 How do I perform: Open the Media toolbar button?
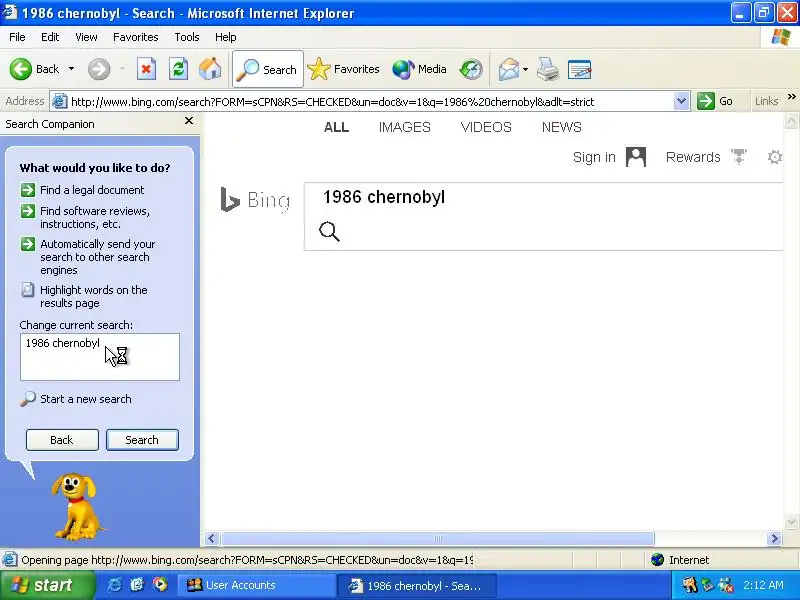click(x=419, y=69)
